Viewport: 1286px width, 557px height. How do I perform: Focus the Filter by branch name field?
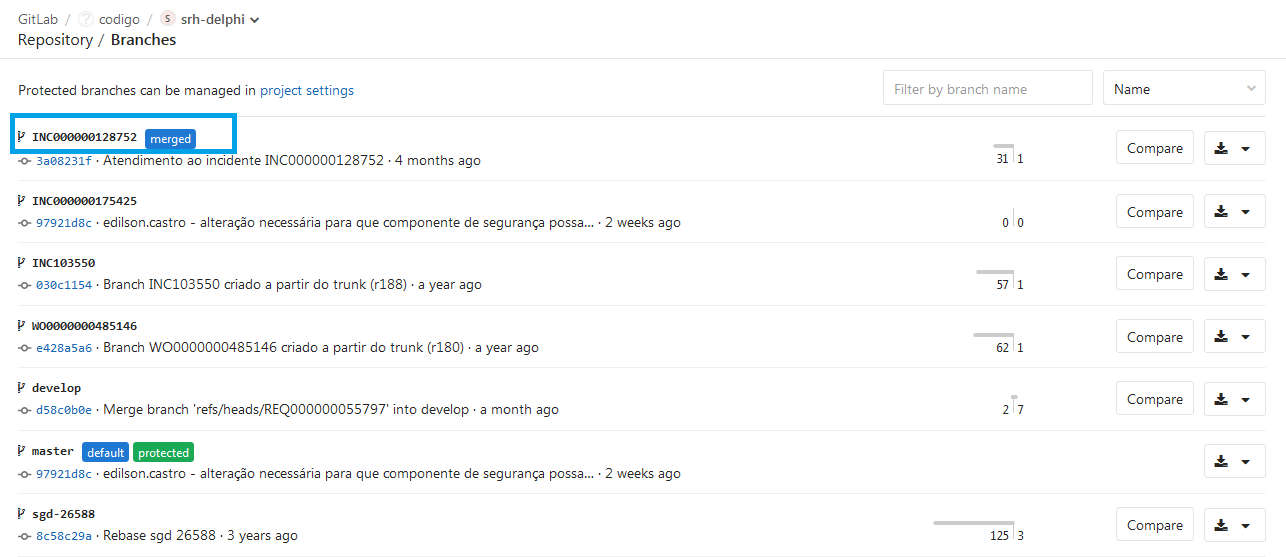987,89
